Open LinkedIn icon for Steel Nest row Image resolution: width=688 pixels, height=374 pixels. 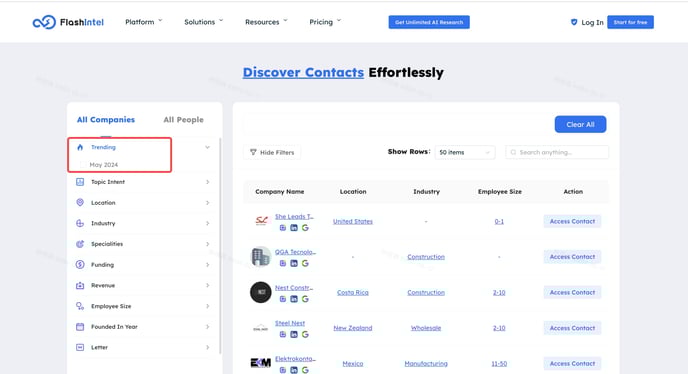294,334
